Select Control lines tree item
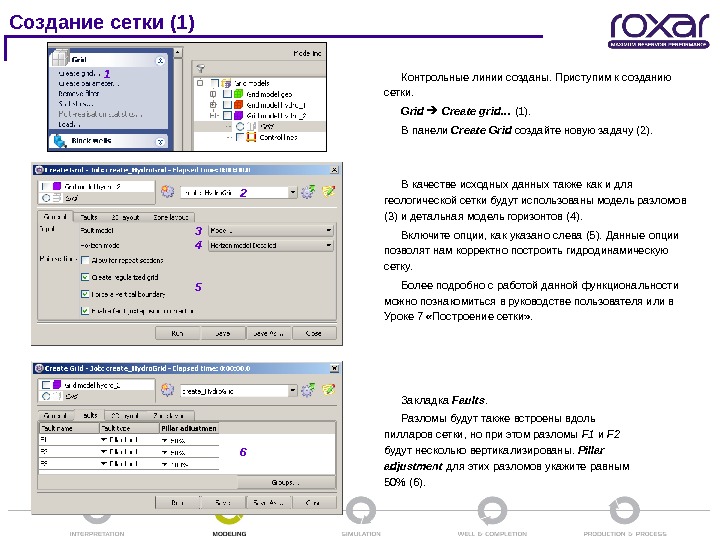This screenshot has width=720, height=540. 278,137
